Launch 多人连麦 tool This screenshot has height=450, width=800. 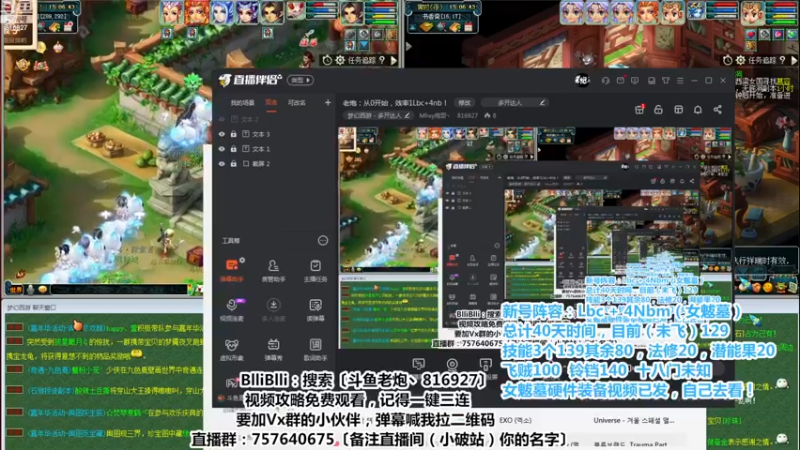(273, 309)
